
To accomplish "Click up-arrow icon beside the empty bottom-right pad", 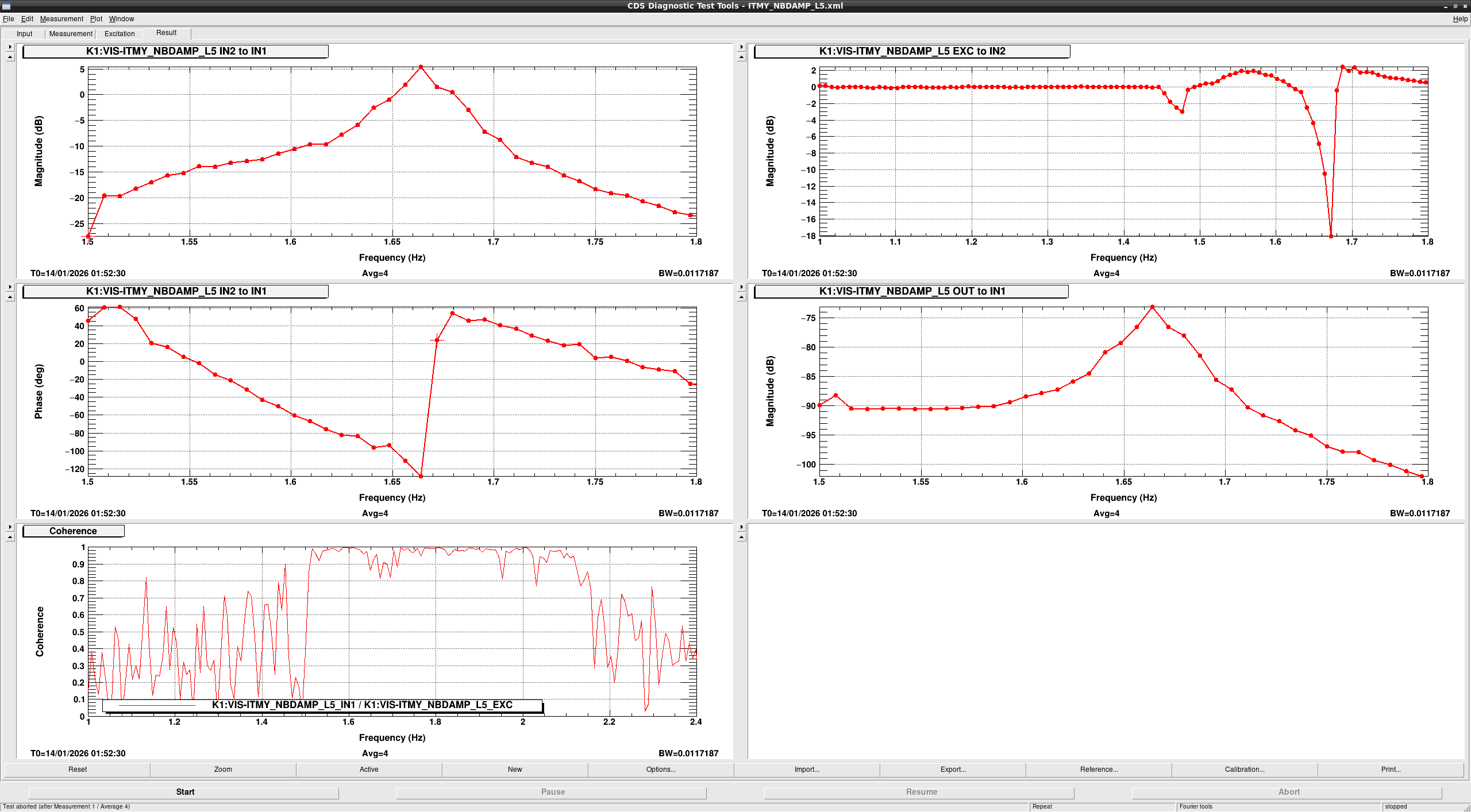I will (741, 537).
